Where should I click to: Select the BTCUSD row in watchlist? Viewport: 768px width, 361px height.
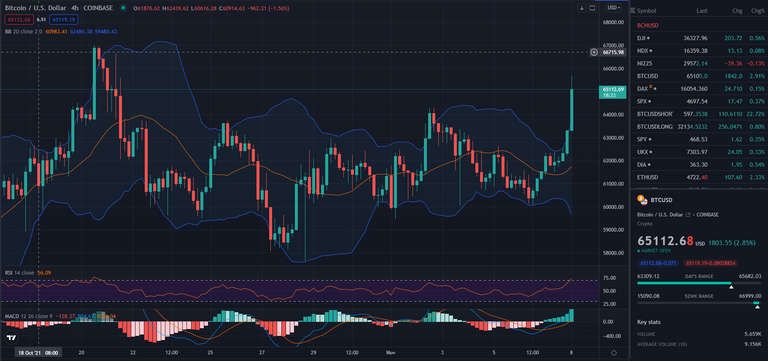699,76
